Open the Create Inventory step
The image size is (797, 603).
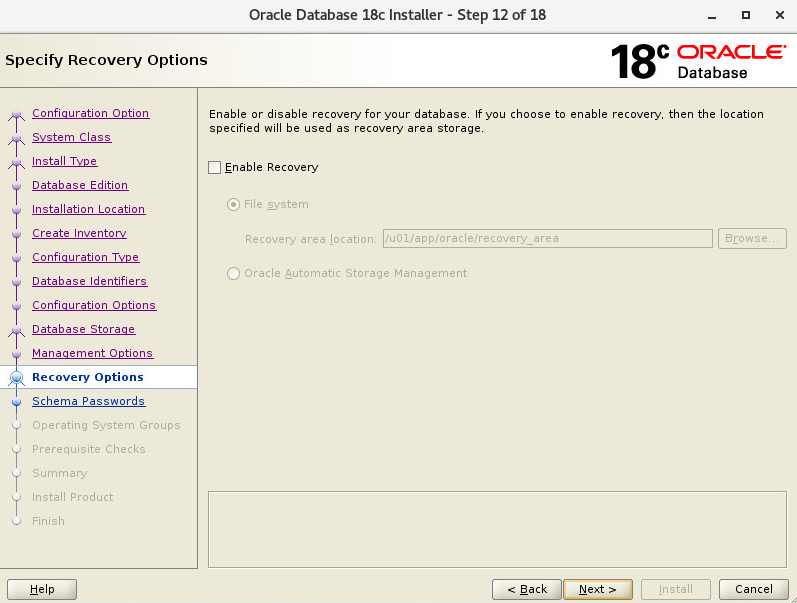coord(79,233)
